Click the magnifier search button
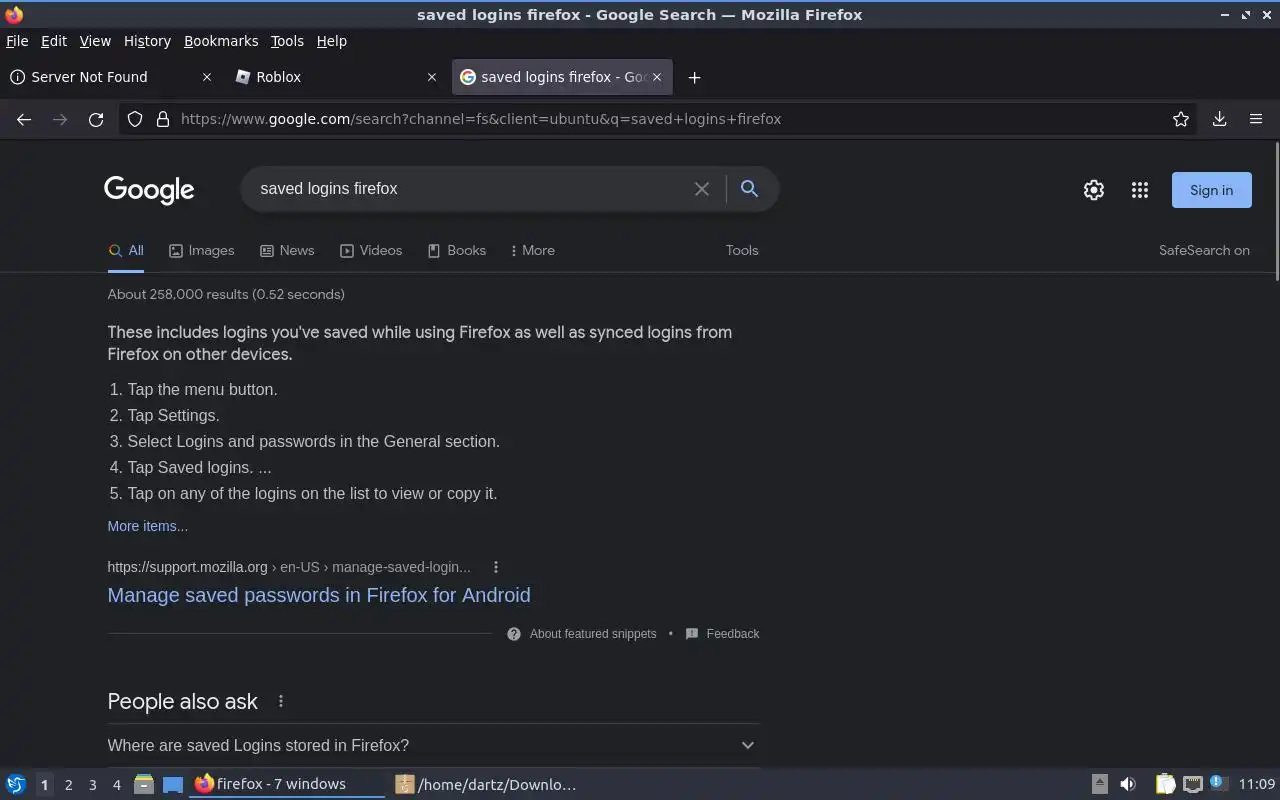This screenshot has height=800, width=1280. coord(749,189)
